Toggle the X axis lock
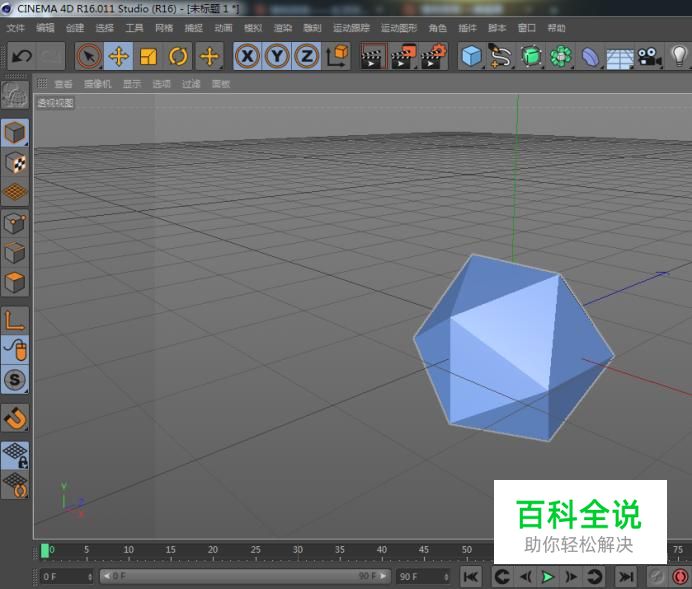Screen dimensions: 692x589 [246, 56]
